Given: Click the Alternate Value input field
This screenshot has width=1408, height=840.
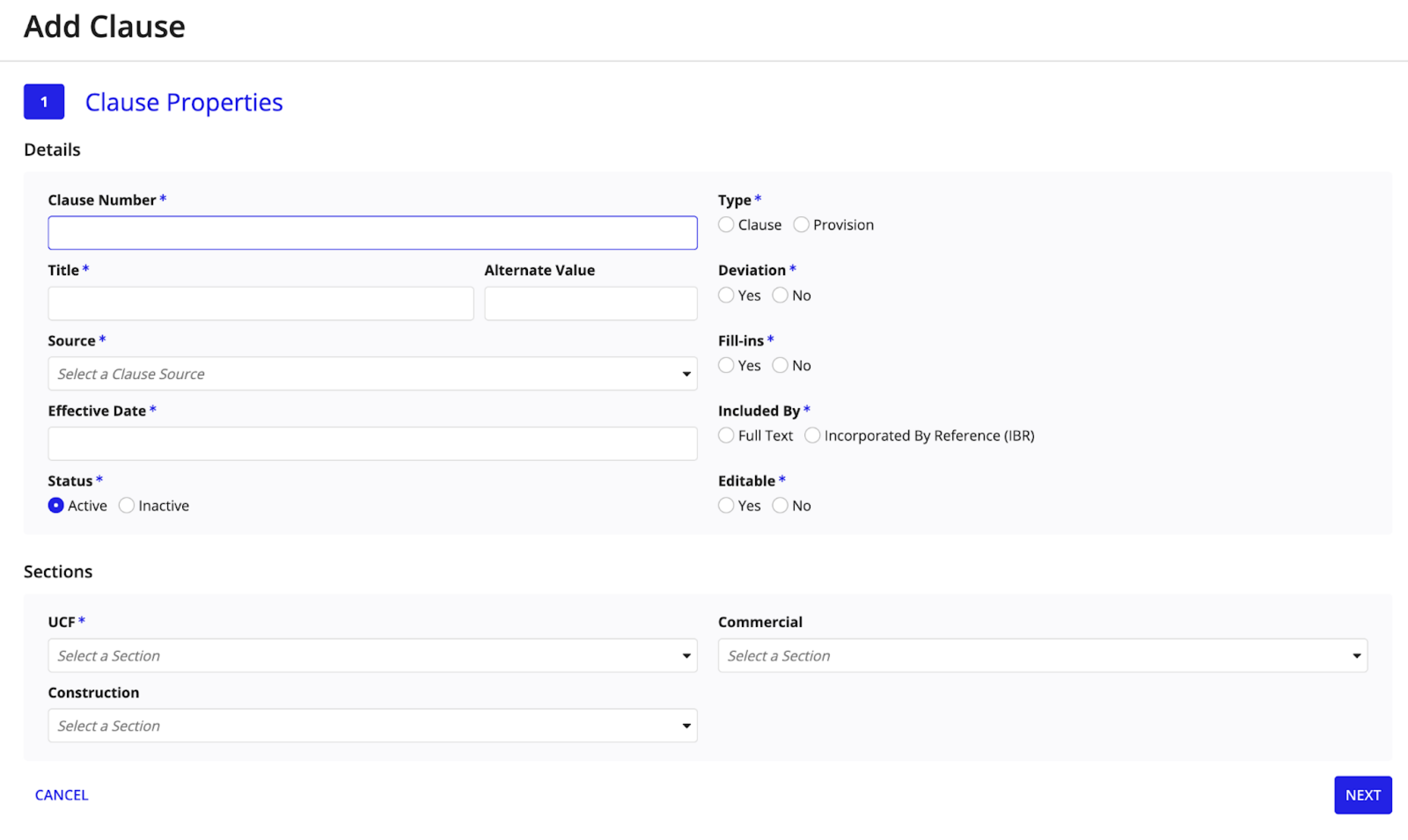Looking at the screenshot, I should [591, 303].
